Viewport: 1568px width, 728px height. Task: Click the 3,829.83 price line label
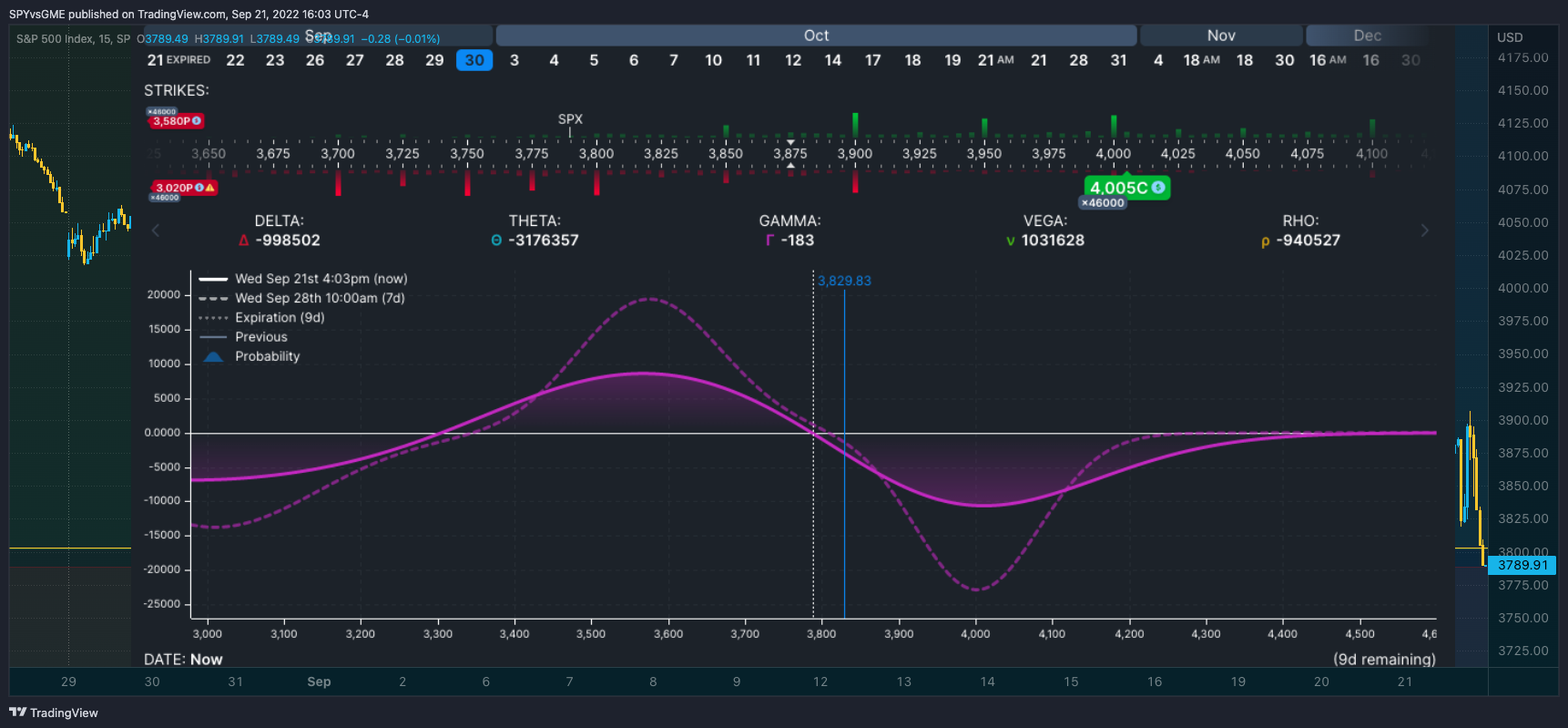[844, 281]
